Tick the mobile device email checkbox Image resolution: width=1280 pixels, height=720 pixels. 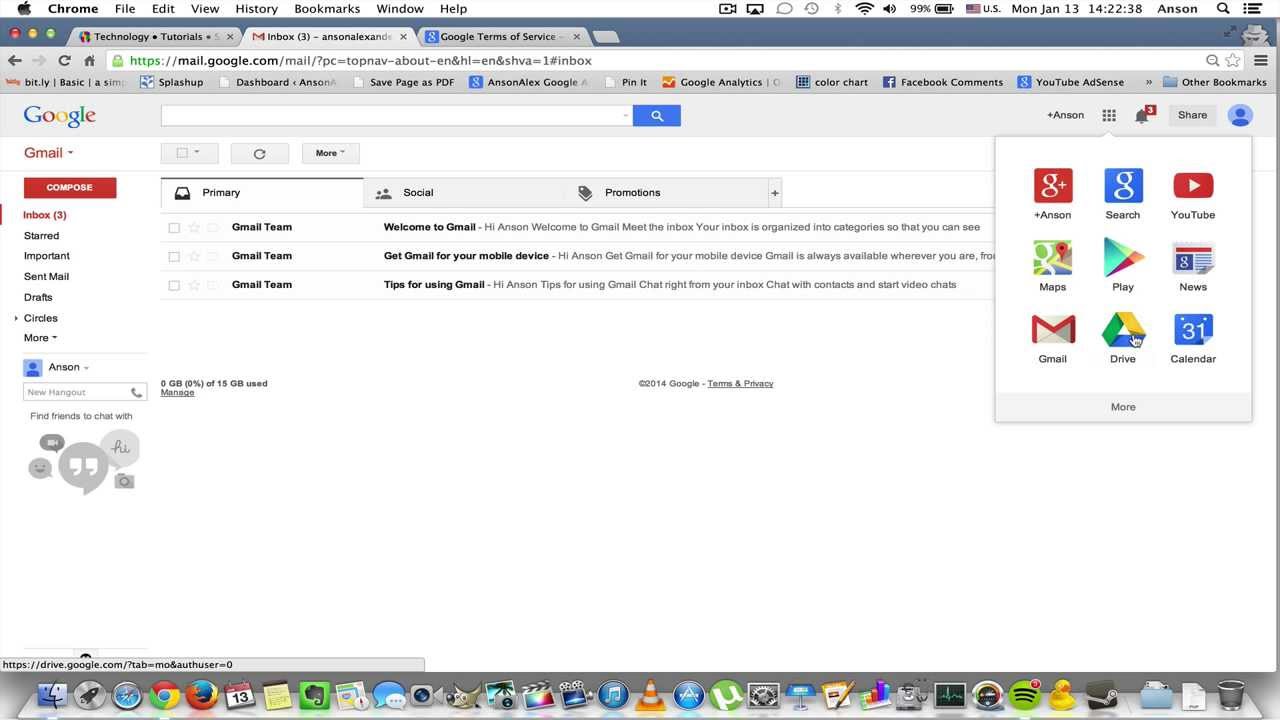coord(174,256)
